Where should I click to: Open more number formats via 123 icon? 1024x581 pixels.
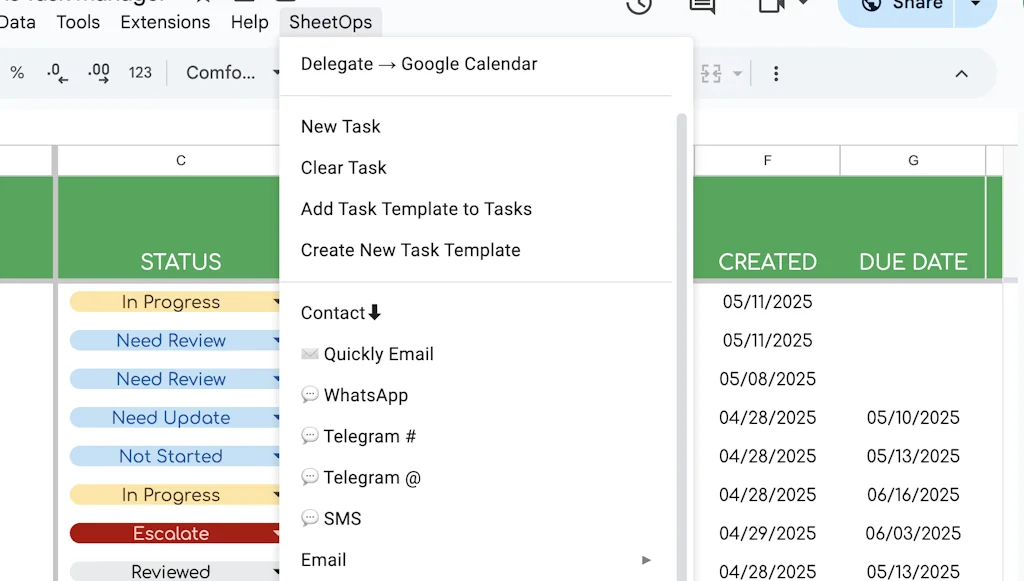[140, 73]
